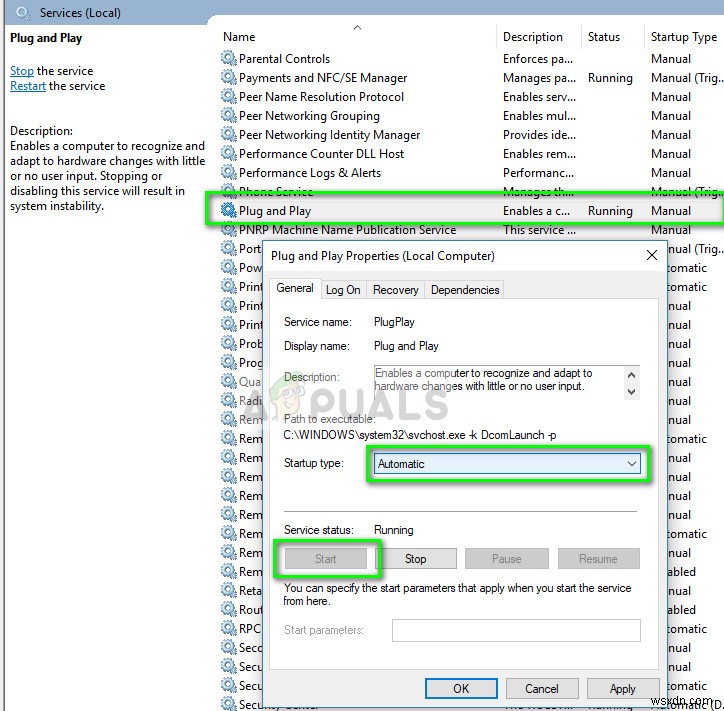Click the Running status of Payments and NFC/SE
Screen dimensions: 724x711
(610, 78)
